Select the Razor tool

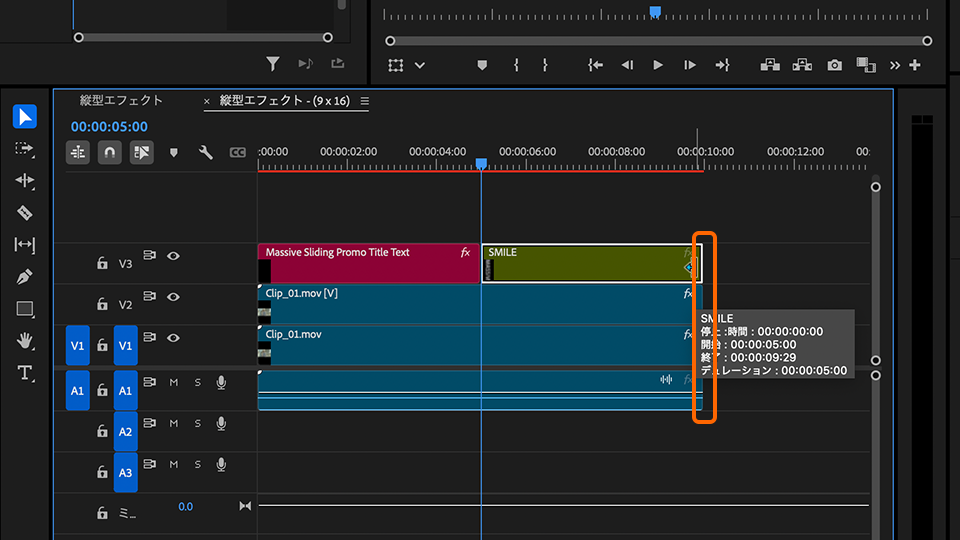tap(25, 213)
